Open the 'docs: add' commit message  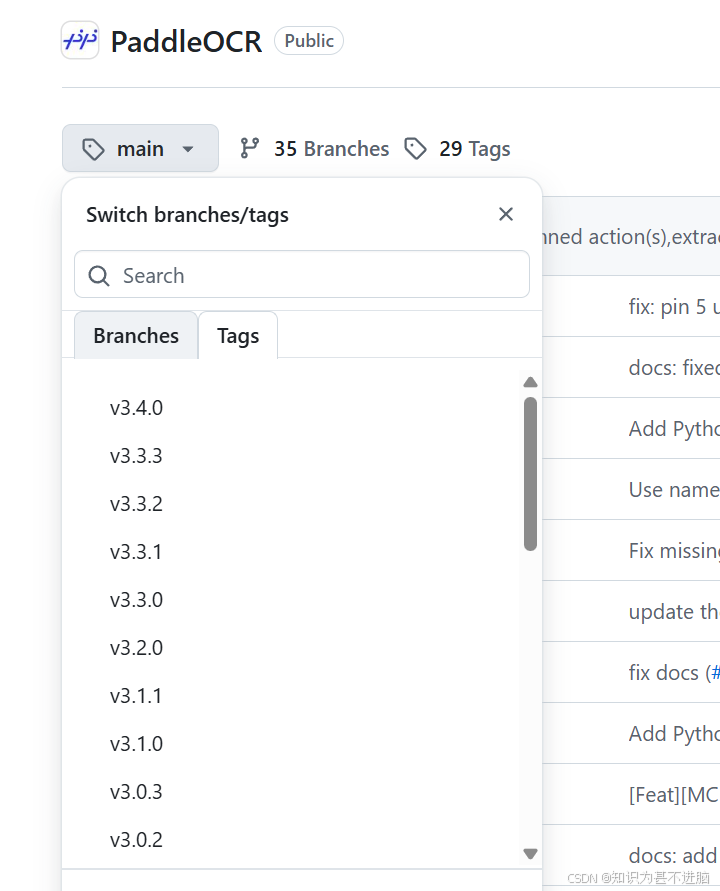tap(674, 856)
